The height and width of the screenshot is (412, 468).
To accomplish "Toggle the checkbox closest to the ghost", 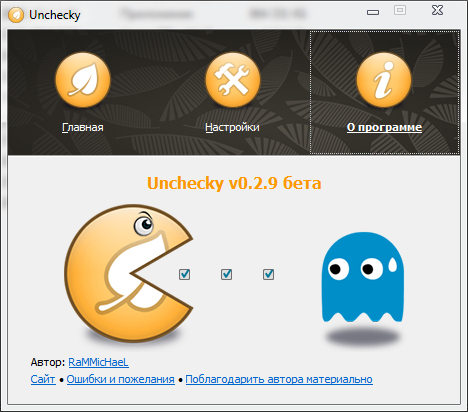I will [268, 274].
